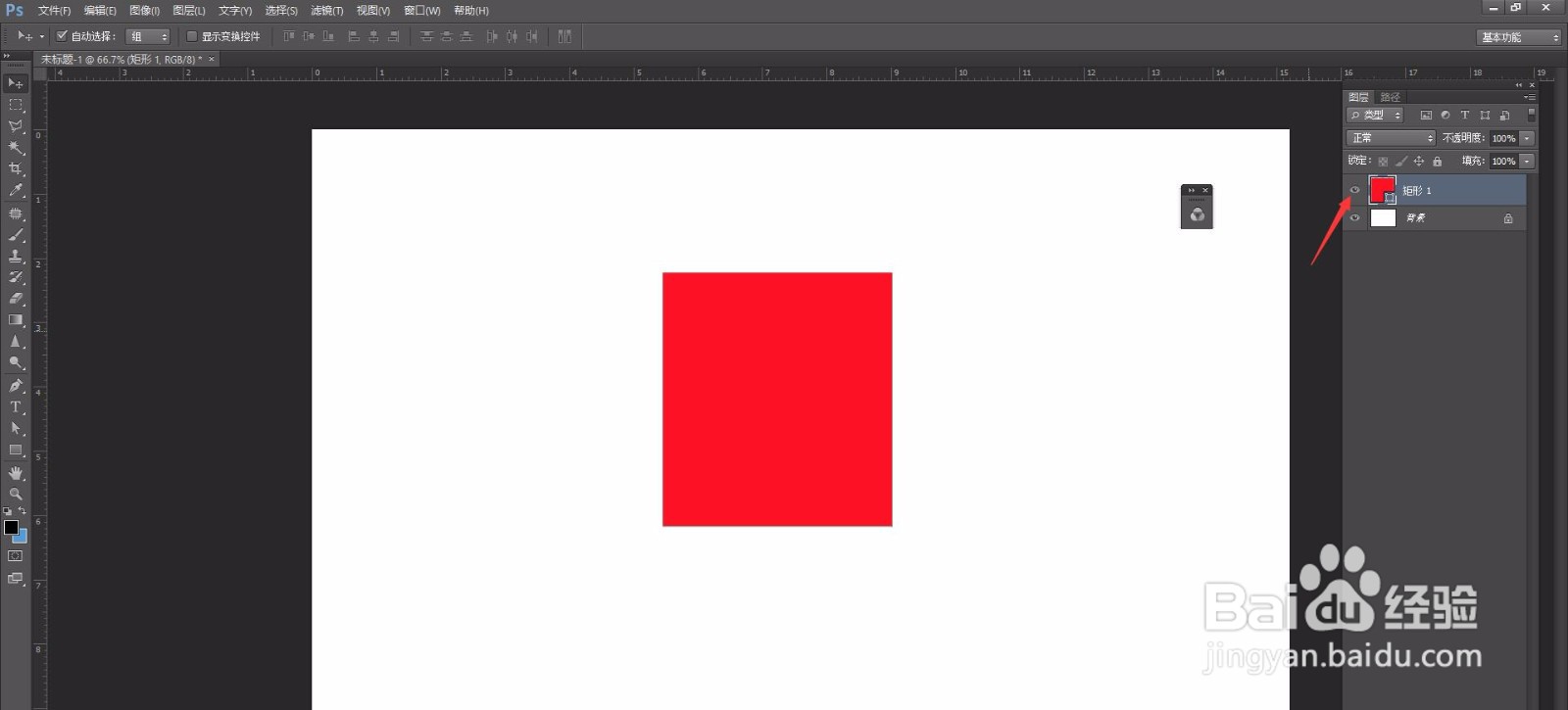This screenshot has height=710, width=1568.
Task: Toggle the lock all icon in Layers panel
Action: pos(1438,162)
